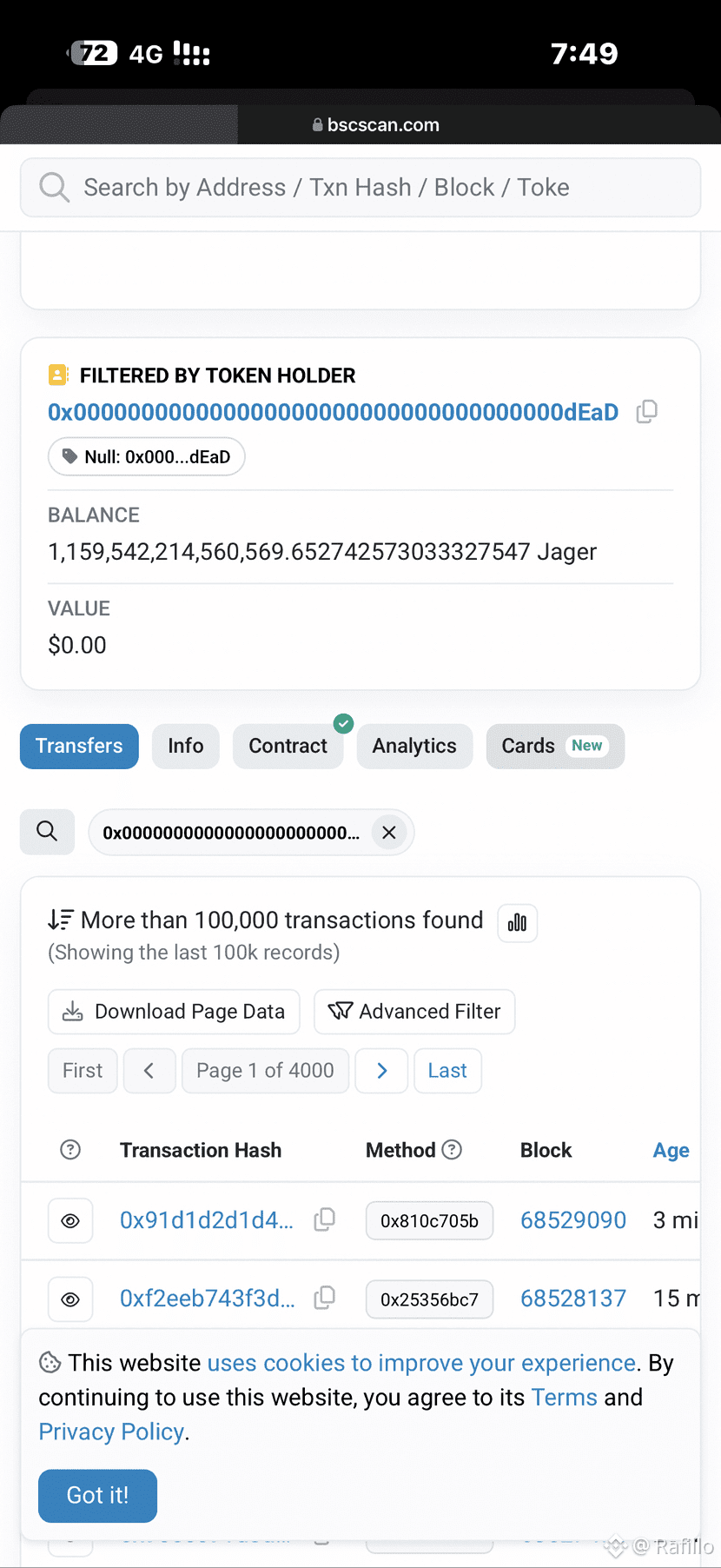
Task: Preview transaction 0xf2eeb743f3d with eye button
Action: [70, 1299]
